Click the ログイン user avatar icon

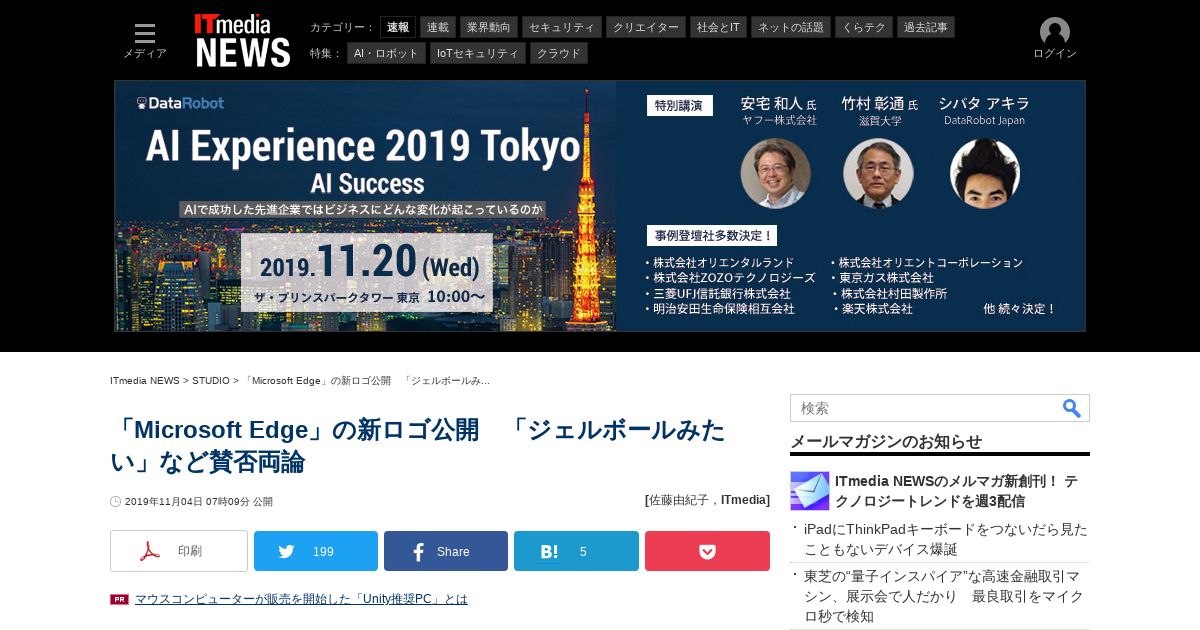pyautogui.click(x=1055, y=32)
